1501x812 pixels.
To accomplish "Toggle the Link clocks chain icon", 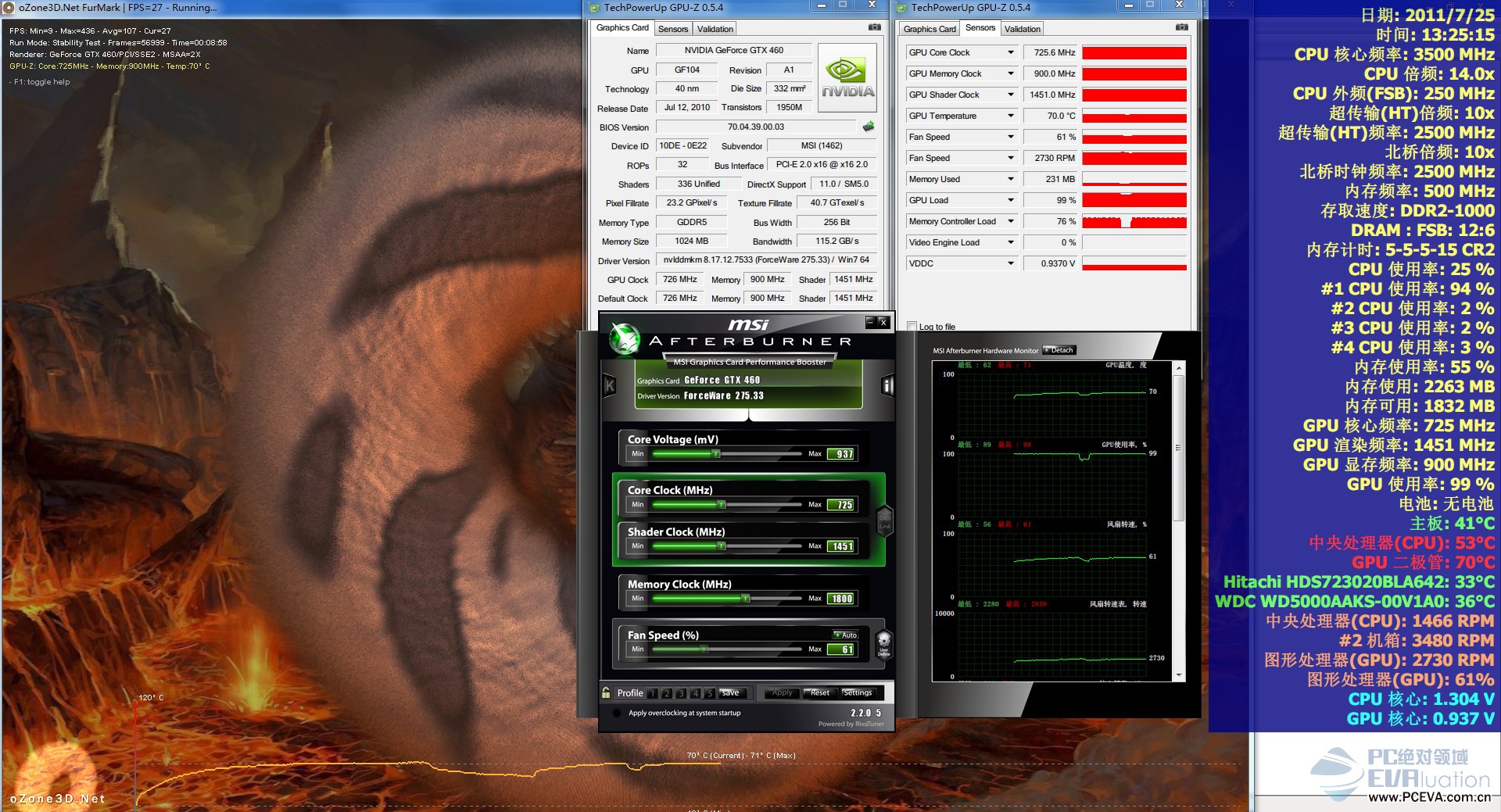I will [x=884, y=520].
